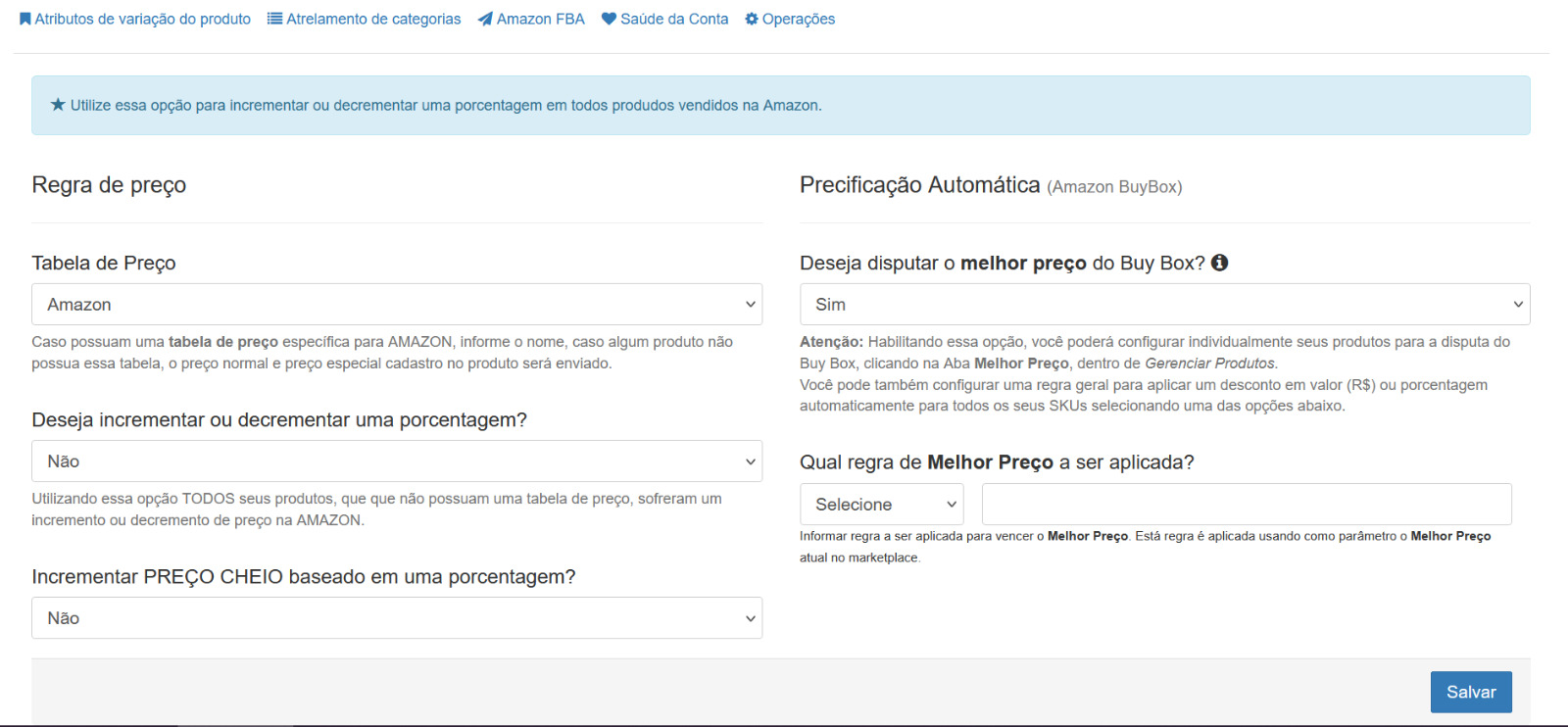
Task: Expand the incrementar ou decrementar porcentagem dropdown
Action: [397, 461]
